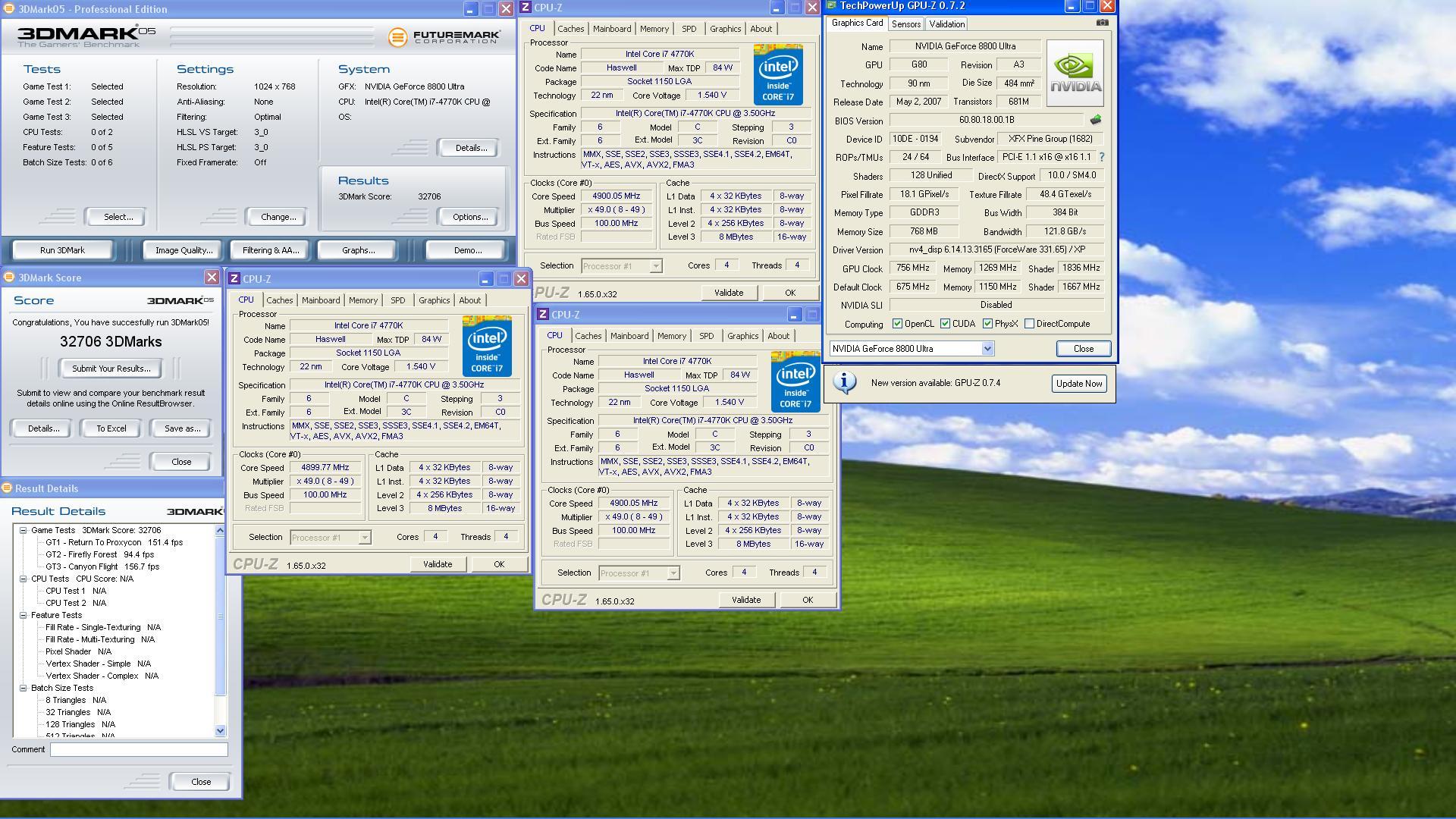Select GT2 - Firefly Forest result row
Image resolution: width=1456 pixels, height=819 pixels.
point(99,555)
